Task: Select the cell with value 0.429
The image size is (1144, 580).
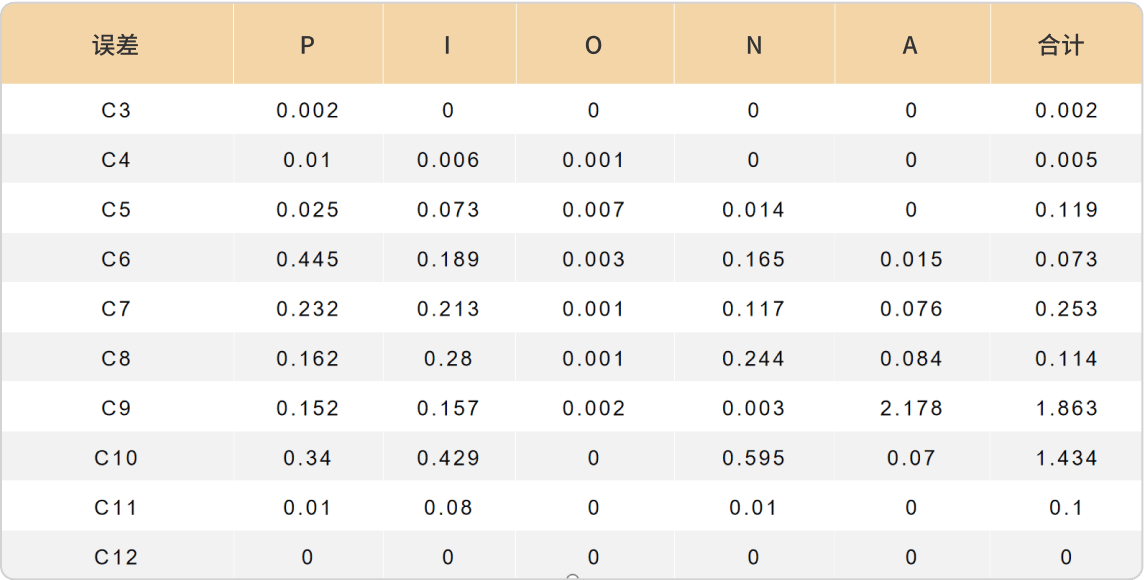Action: click(449, 457)
